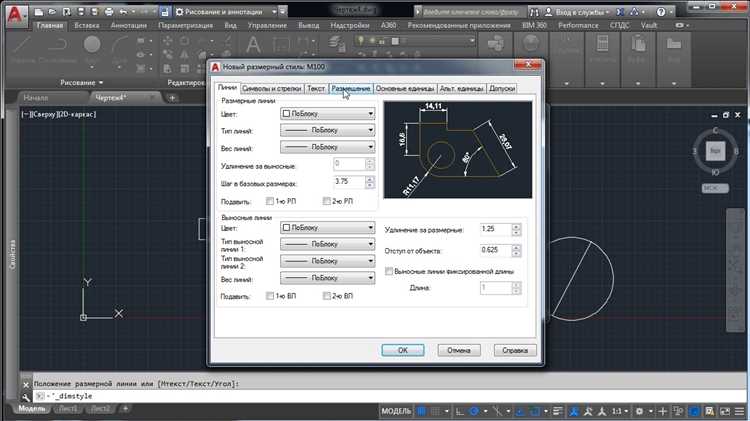Enable the 1-ю РП suppress checkbox
Image resolution: width=750 pixels, height=421 pixels.
pos(271,201)
